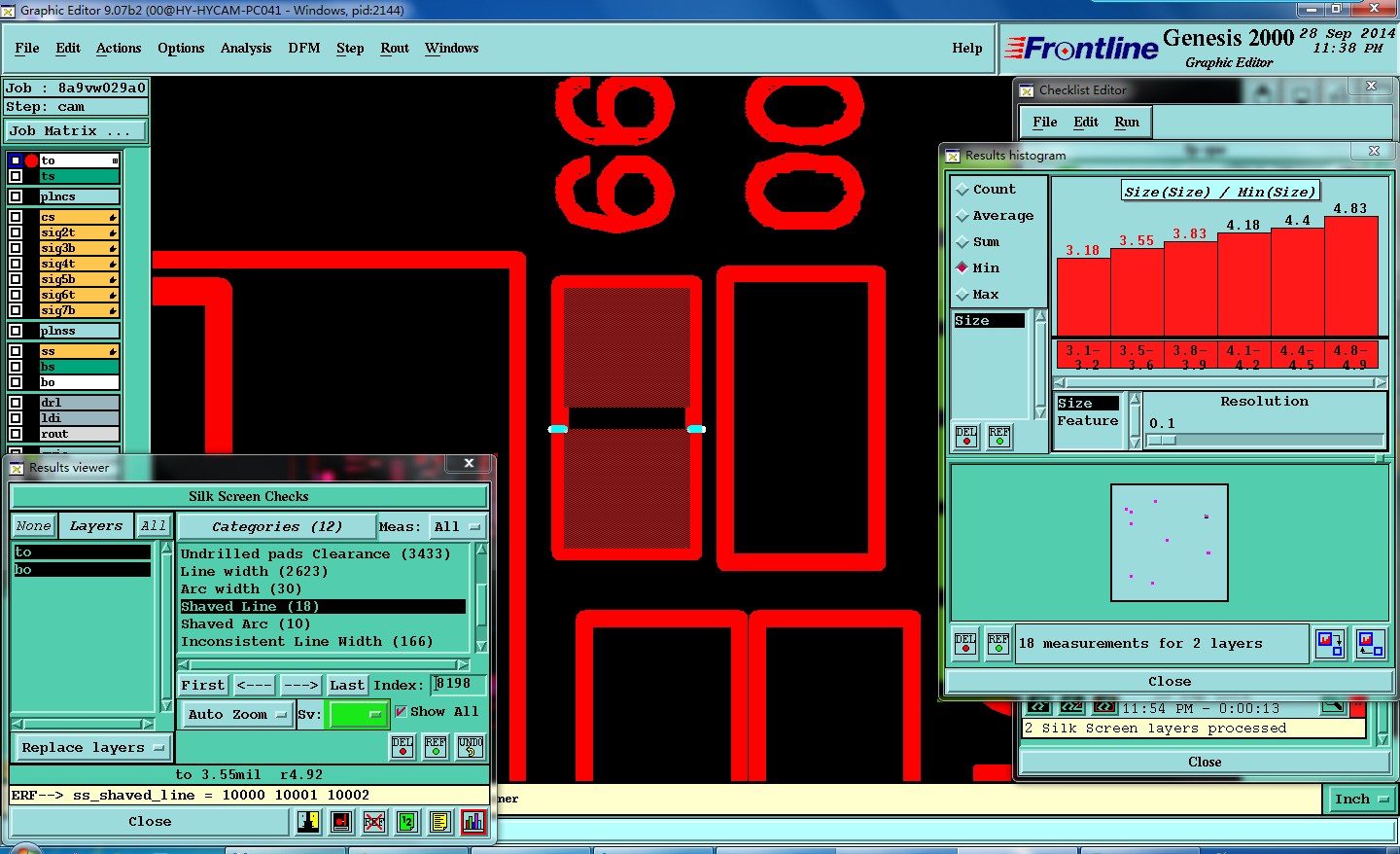Click selection-to-histogram icon with left arrow
The width and height of the screenshot is (1400, 854).
click(x=1371, y=644)
